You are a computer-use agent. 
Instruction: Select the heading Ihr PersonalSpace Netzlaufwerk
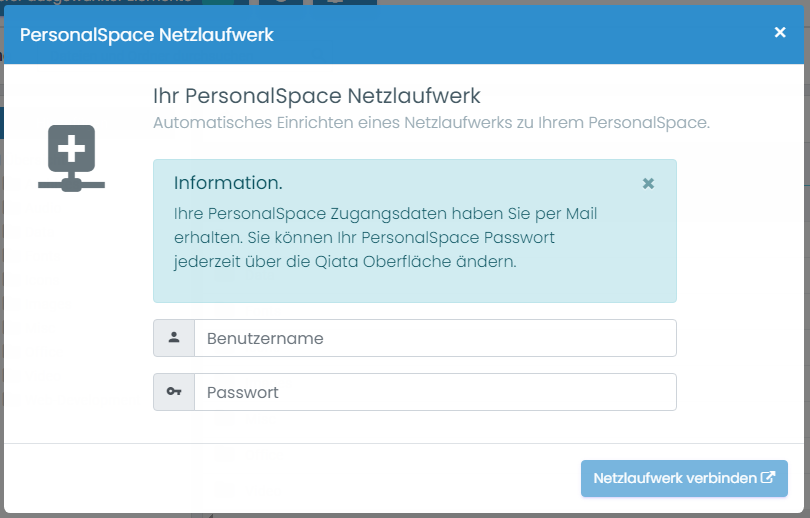tap(317, 96)
